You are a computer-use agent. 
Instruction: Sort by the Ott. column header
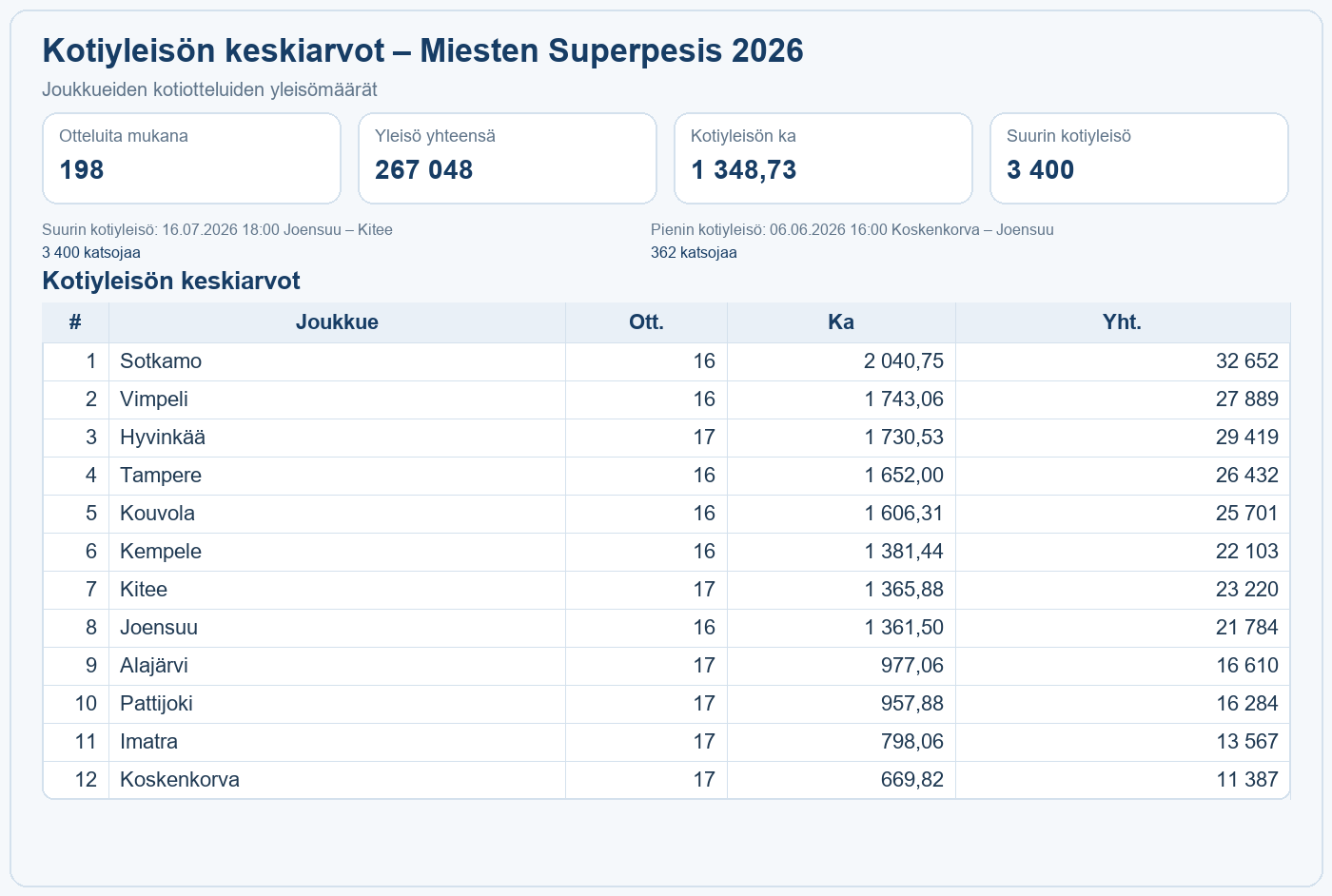tap(647, 322)
